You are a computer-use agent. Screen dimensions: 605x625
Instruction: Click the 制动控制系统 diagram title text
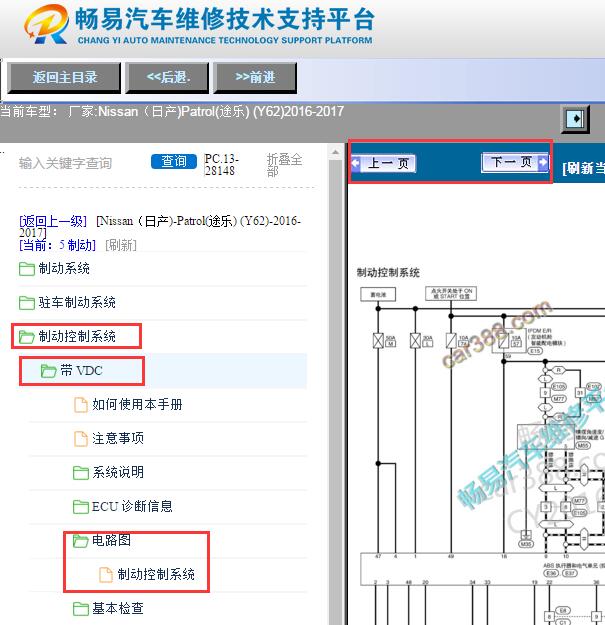point(388,273)
